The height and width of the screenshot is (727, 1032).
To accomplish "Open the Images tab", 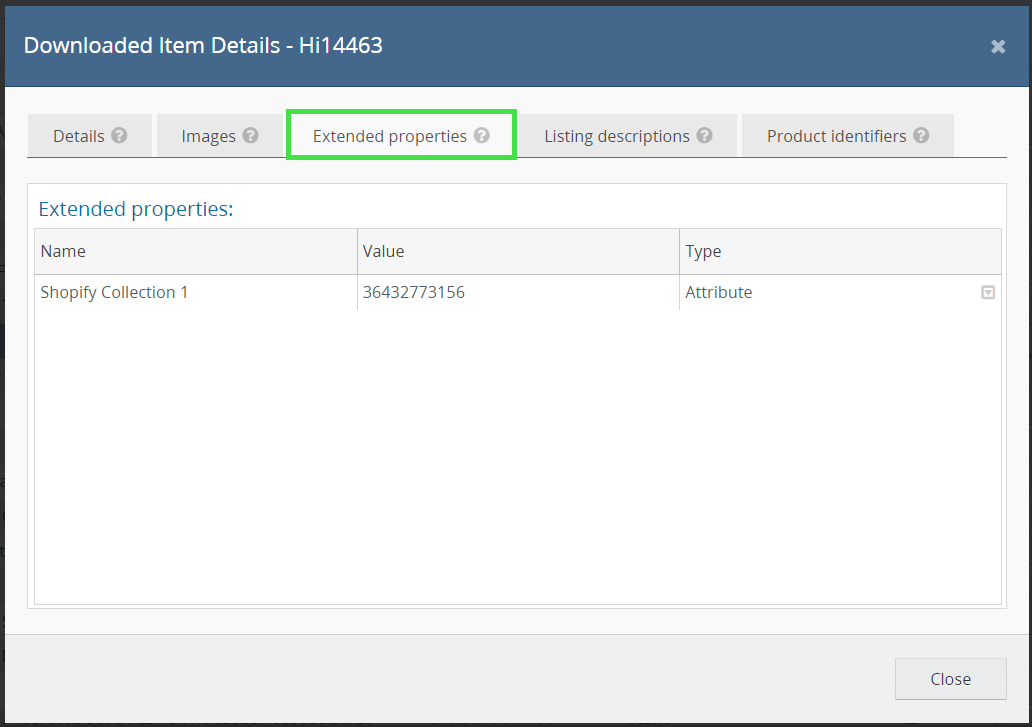I will pos(208,136).
